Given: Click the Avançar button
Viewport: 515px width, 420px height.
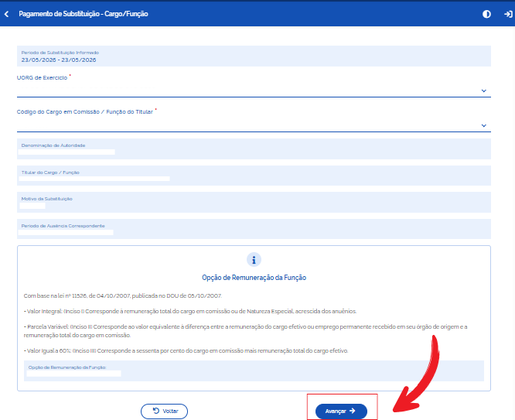Looking at the screenshot, I should [341, 411].
